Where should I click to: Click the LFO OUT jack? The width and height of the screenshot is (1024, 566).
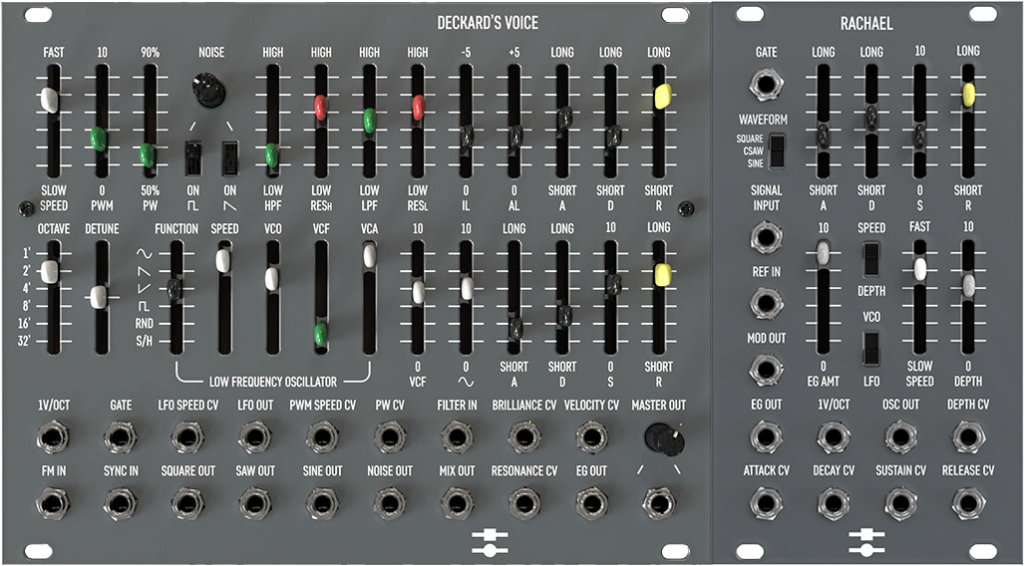255,437
